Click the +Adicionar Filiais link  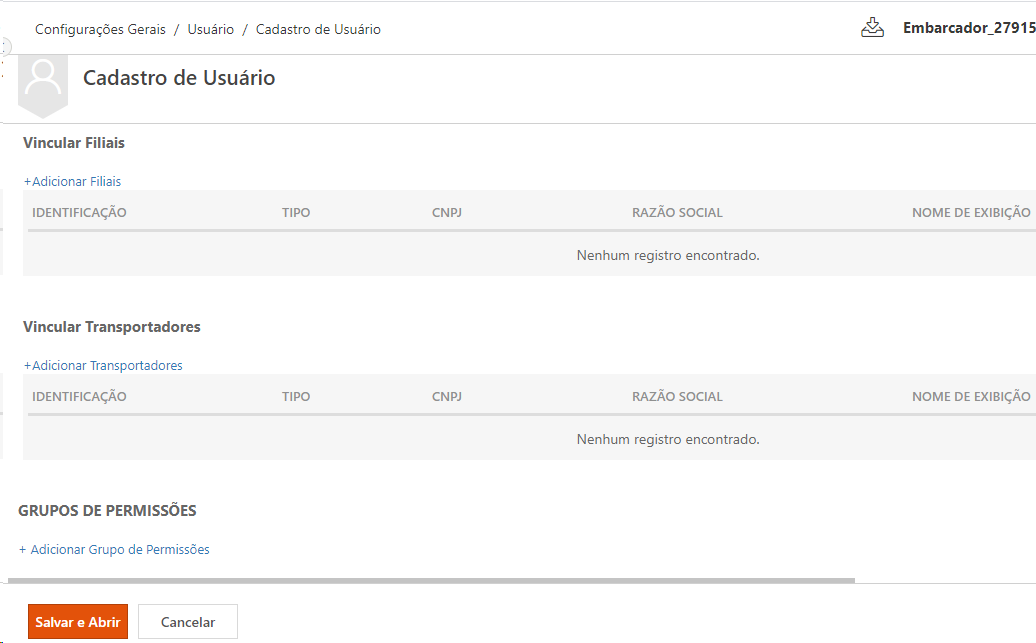click(x=72, y=181)
